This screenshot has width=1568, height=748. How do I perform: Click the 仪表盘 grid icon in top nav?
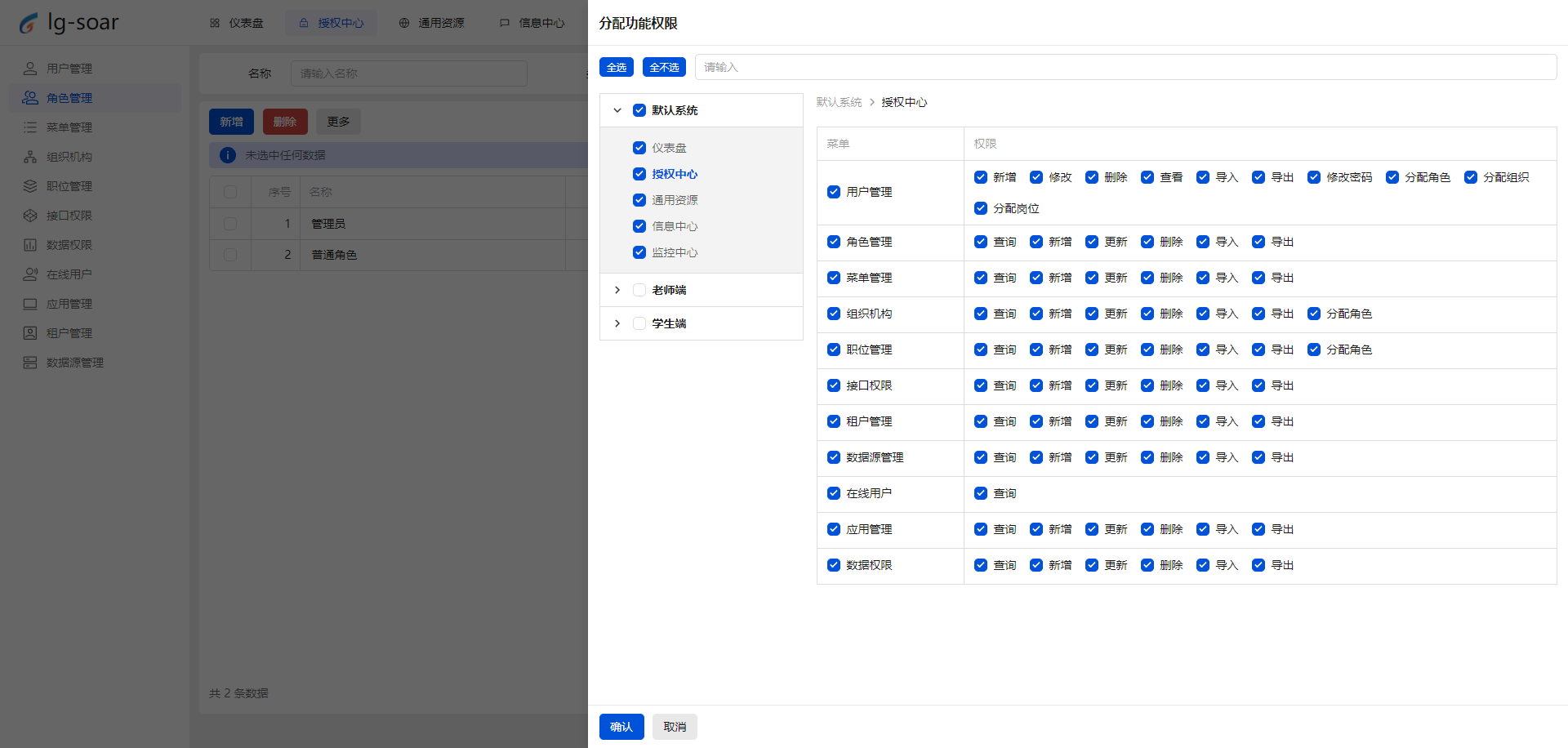pyautogui.click(x=215, y=23)
